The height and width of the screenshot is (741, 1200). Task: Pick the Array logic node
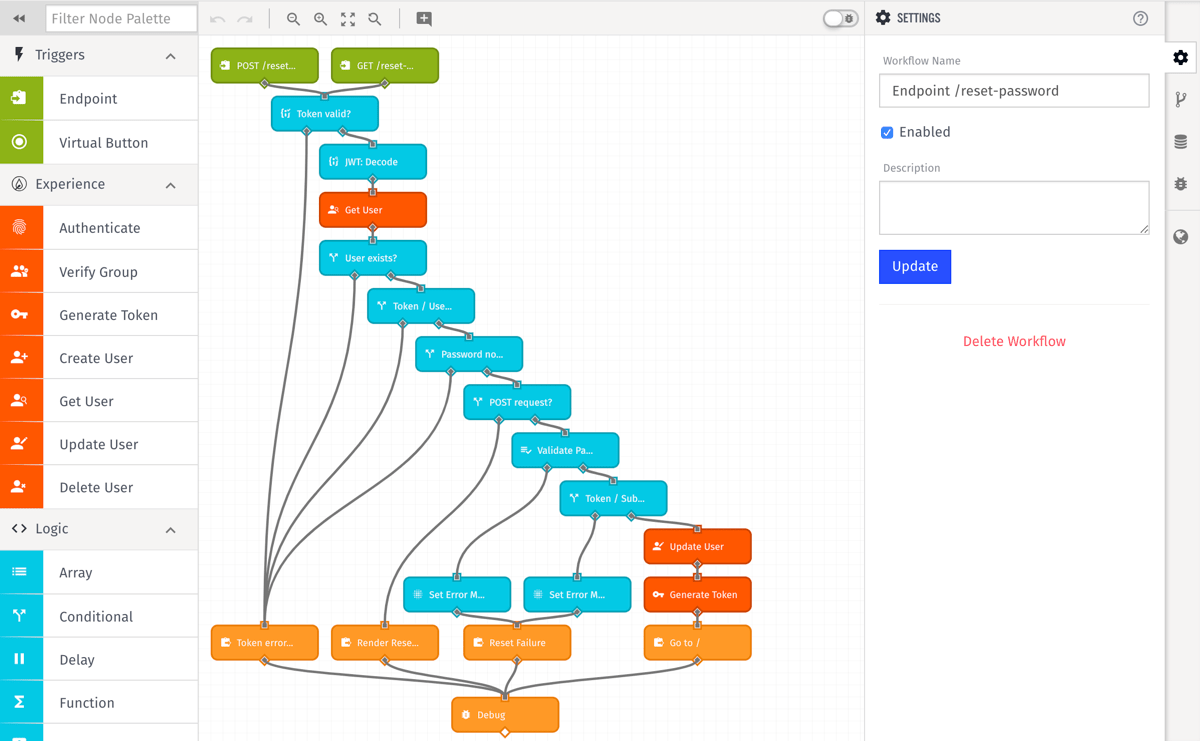99,572
